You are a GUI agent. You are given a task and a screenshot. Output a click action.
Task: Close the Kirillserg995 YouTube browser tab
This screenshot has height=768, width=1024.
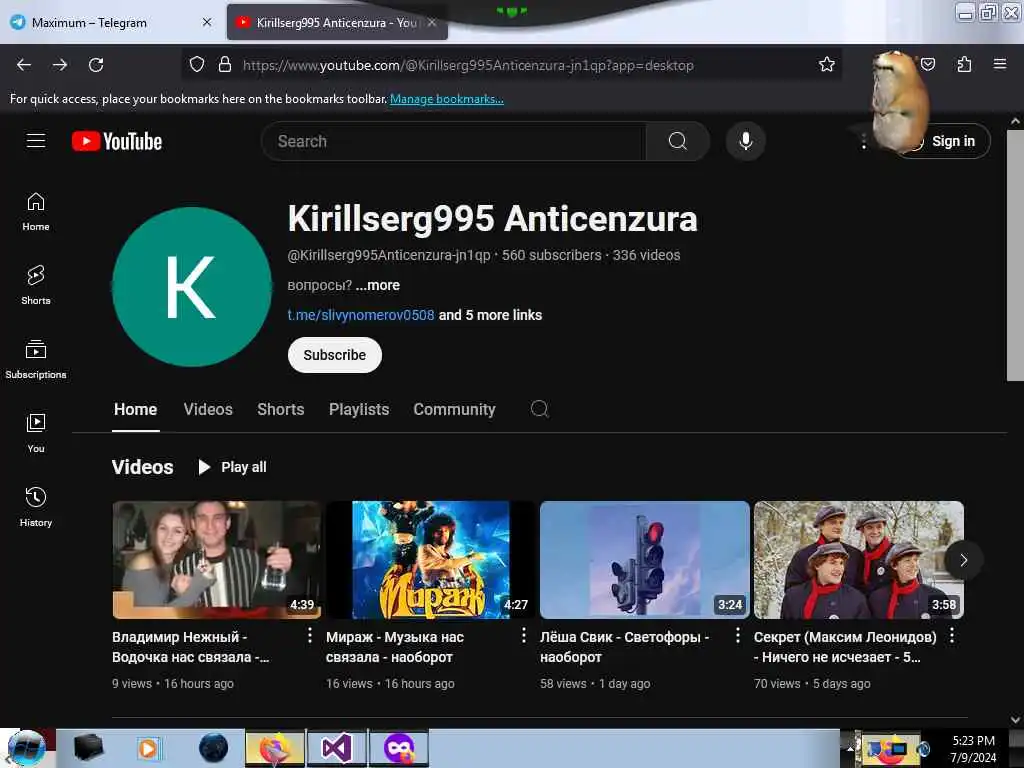(x=432, y=22)
